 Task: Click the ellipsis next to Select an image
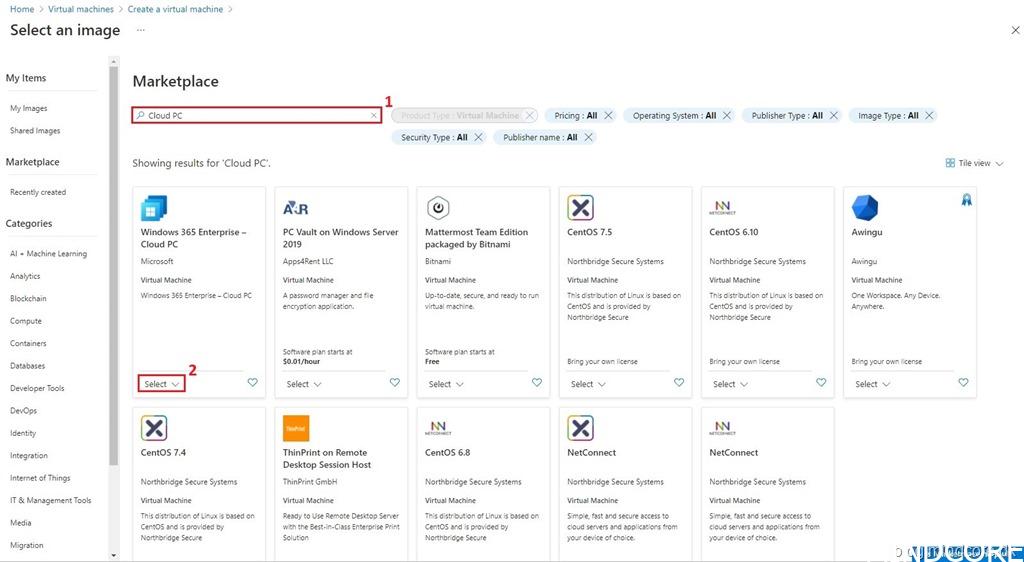click(141, 30)
